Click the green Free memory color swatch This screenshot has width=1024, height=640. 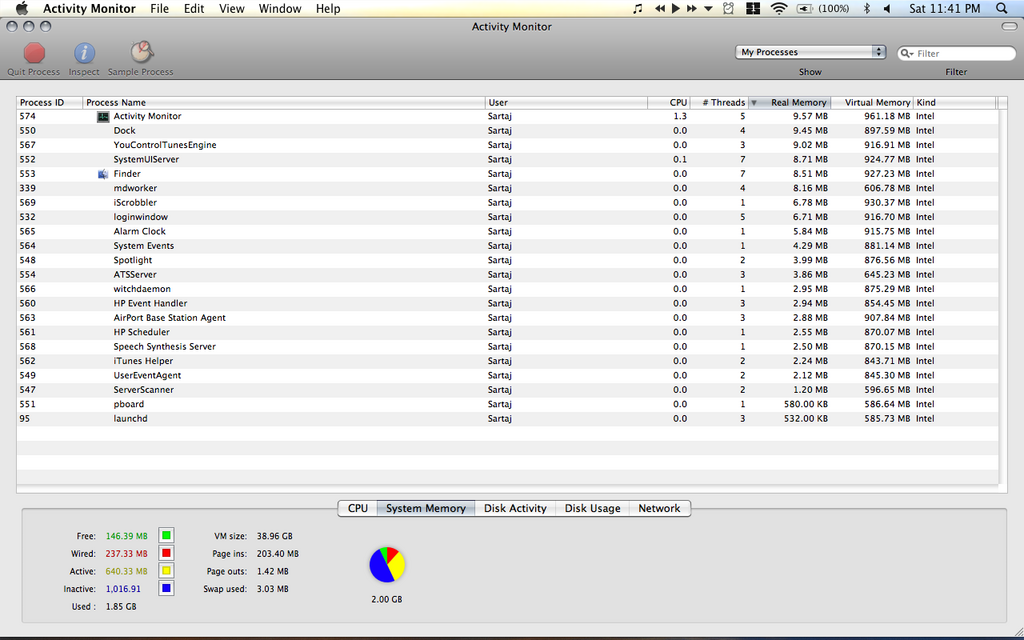[x=167, y=536]
